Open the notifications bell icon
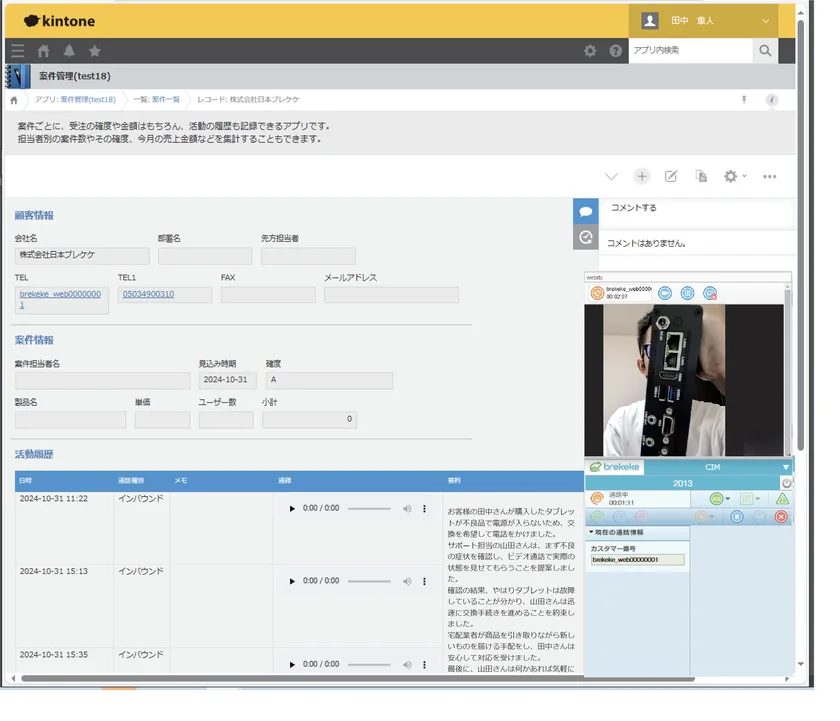Viewport: 840px width, 721px height. (68, 50)
